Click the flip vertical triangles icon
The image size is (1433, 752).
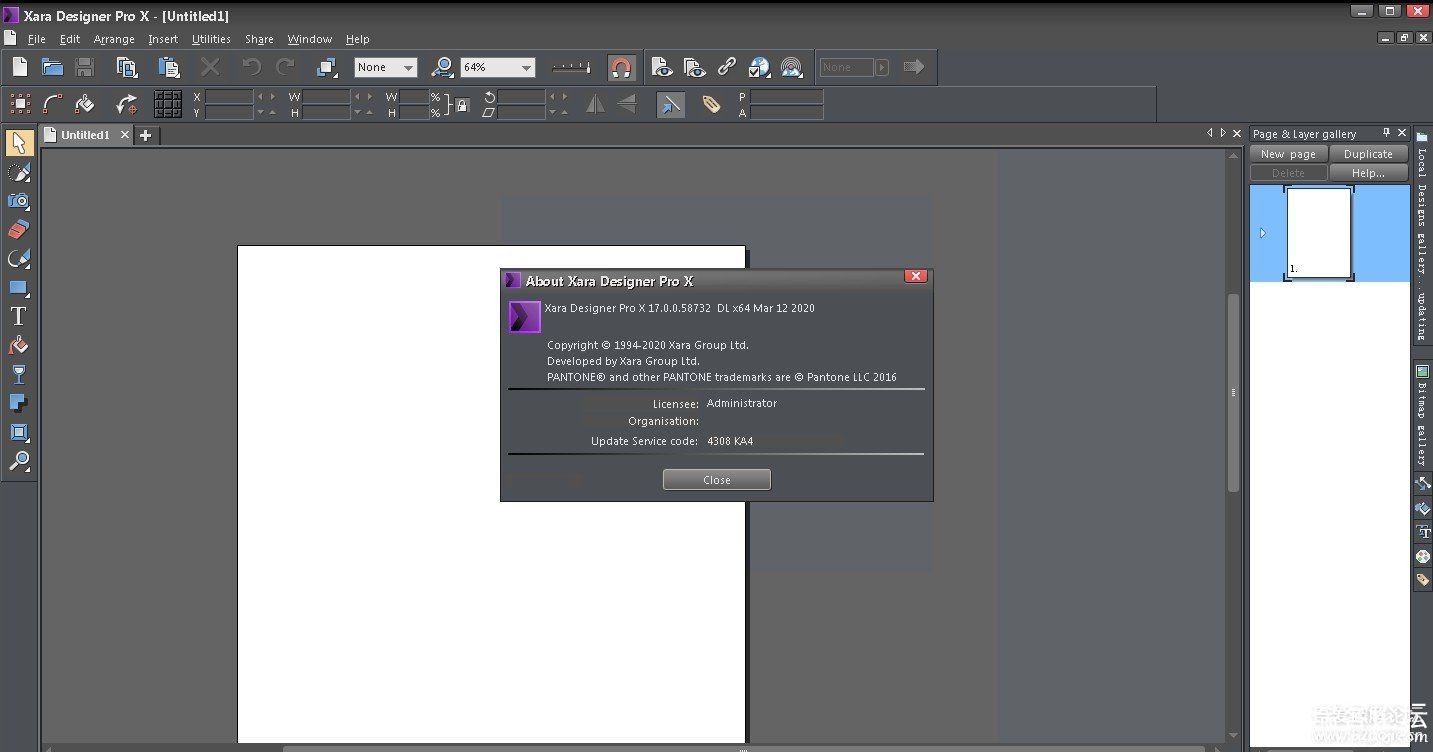[627, 103]
